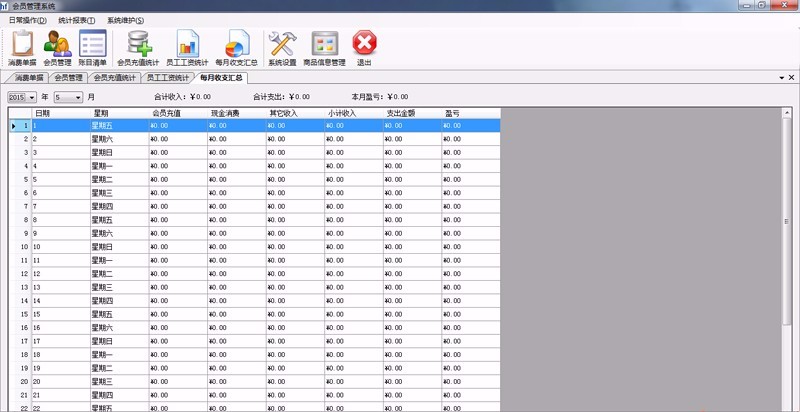Open the 日常操作(D) menu
This screenshot has height=412, width=800.
pyautogui.click(x=28, y=20)
